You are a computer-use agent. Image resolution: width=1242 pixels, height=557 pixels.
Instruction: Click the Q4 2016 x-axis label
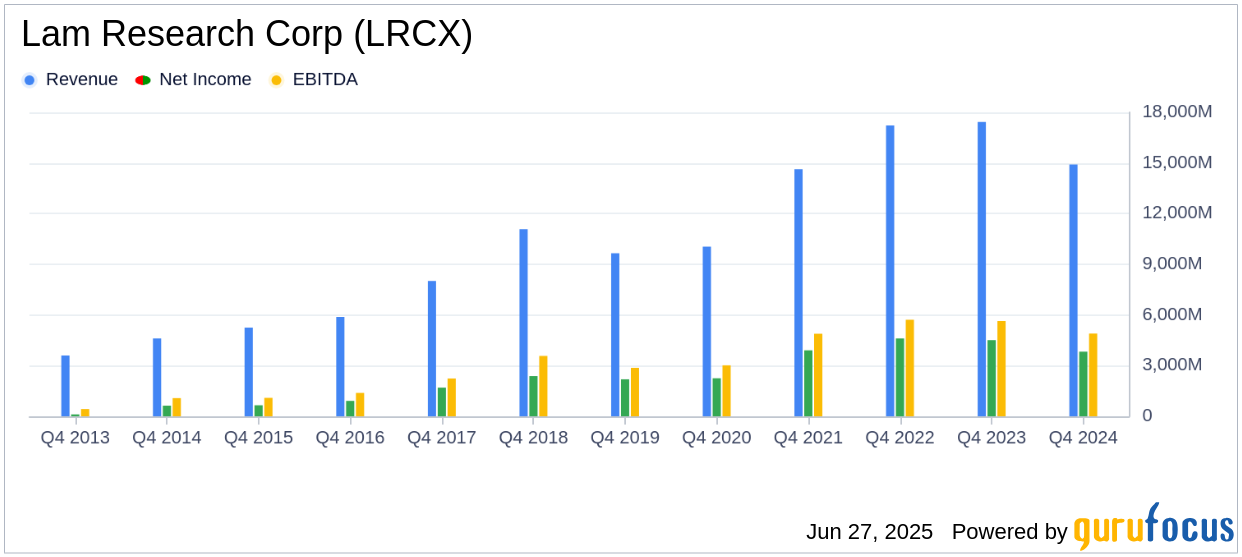click(350, 438)
